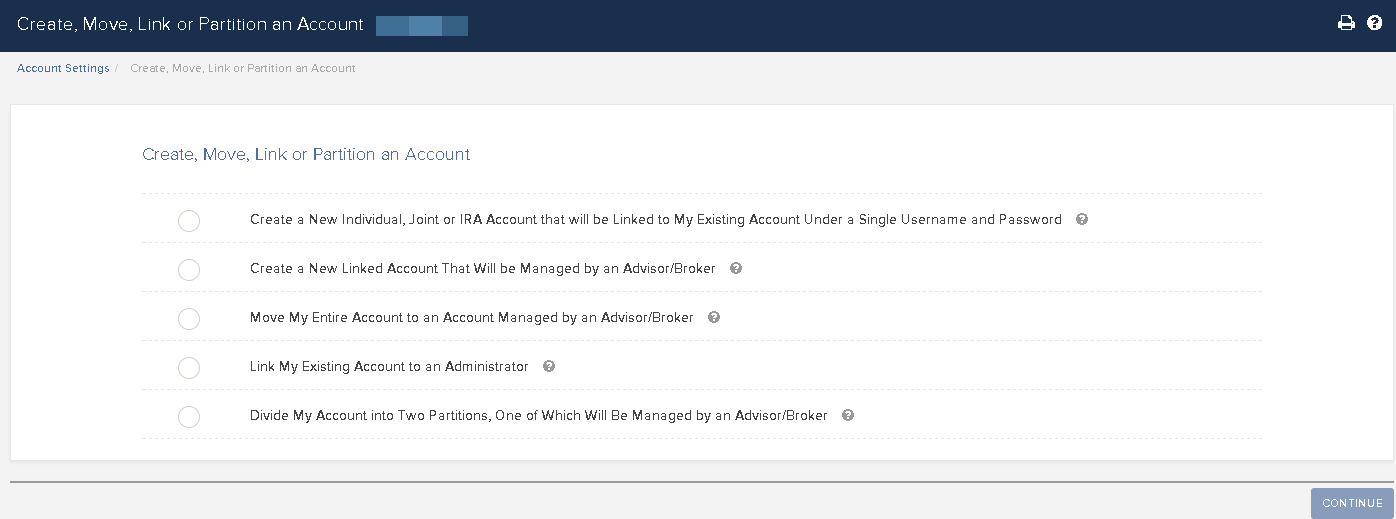Show help for Link to an Administrator option
The height and width of the screenshot is (519, 1396).
[549, 366]
